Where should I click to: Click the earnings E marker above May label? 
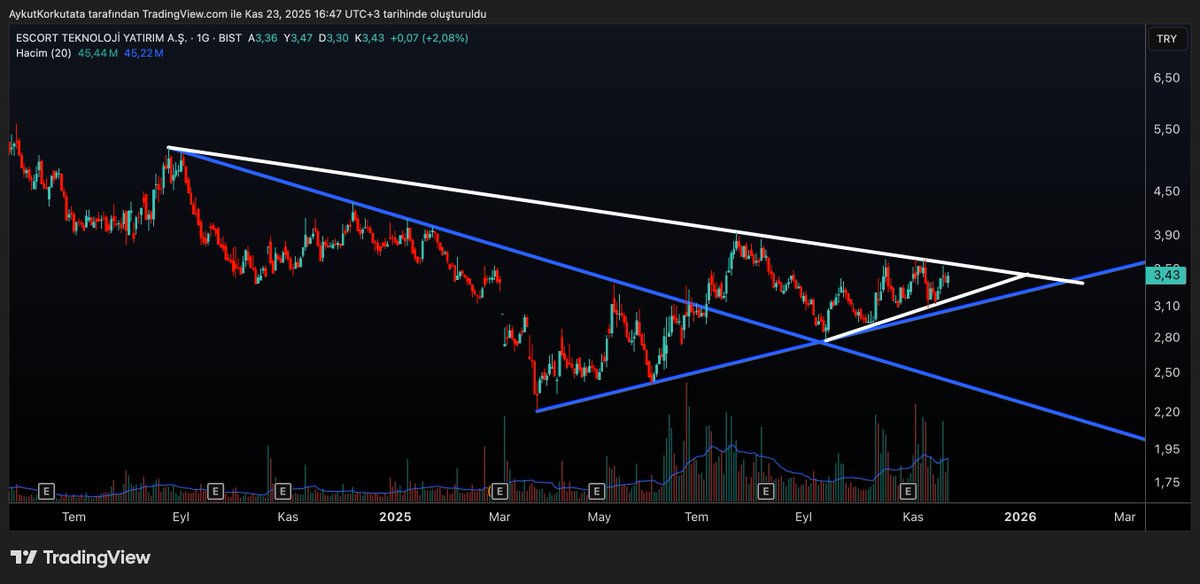click(x=597, y=491)
